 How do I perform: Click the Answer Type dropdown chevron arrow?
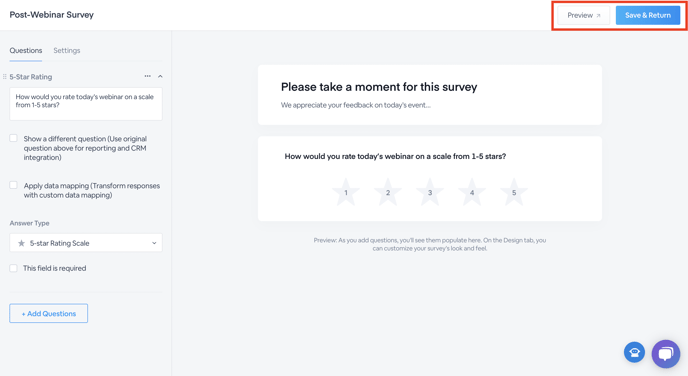(154, 243)
